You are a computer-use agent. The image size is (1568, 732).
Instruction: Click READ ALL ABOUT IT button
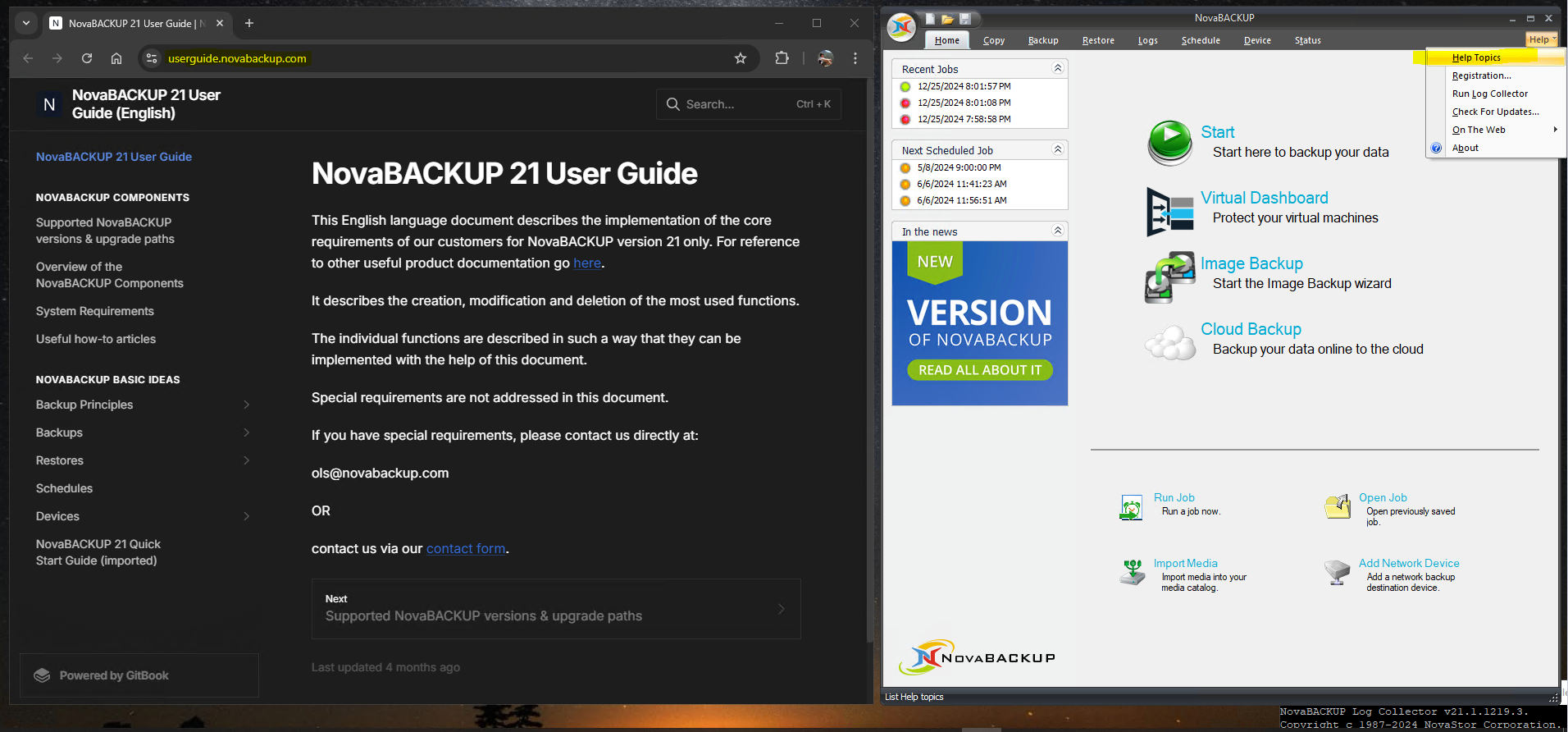pyautogui.click(x=980, y=370)
